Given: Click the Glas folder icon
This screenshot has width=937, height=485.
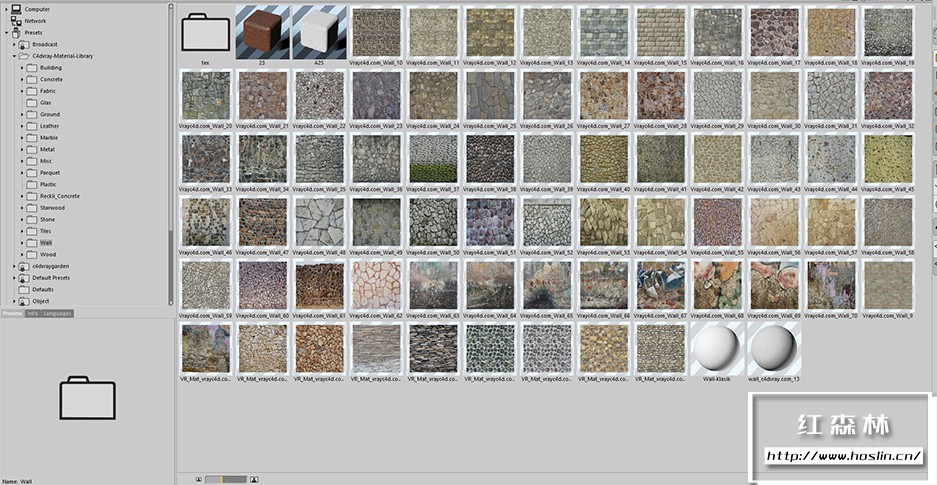Looking at the screenshot, I should [x=32, y=103].
